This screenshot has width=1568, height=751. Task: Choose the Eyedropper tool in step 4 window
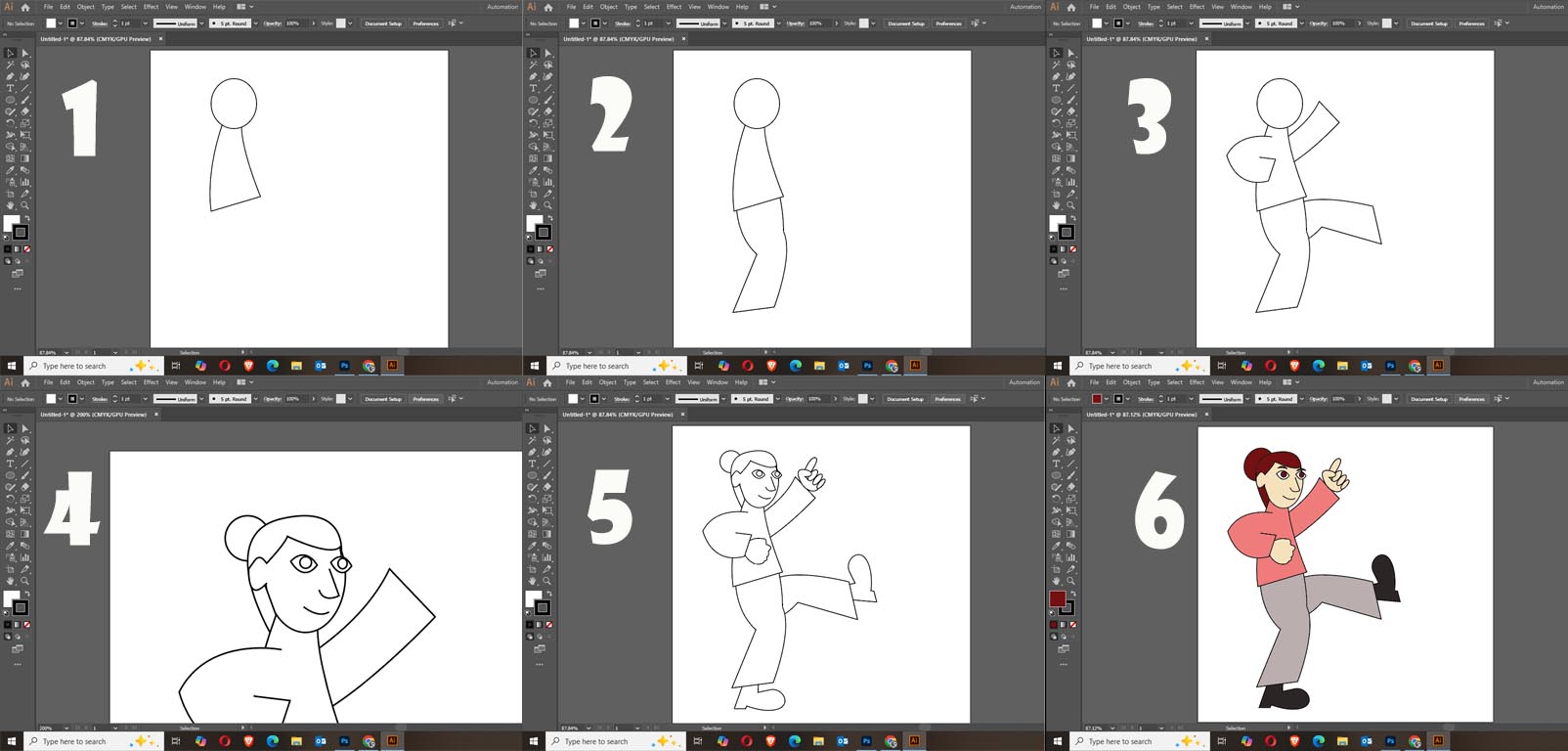tap(11, 546)
